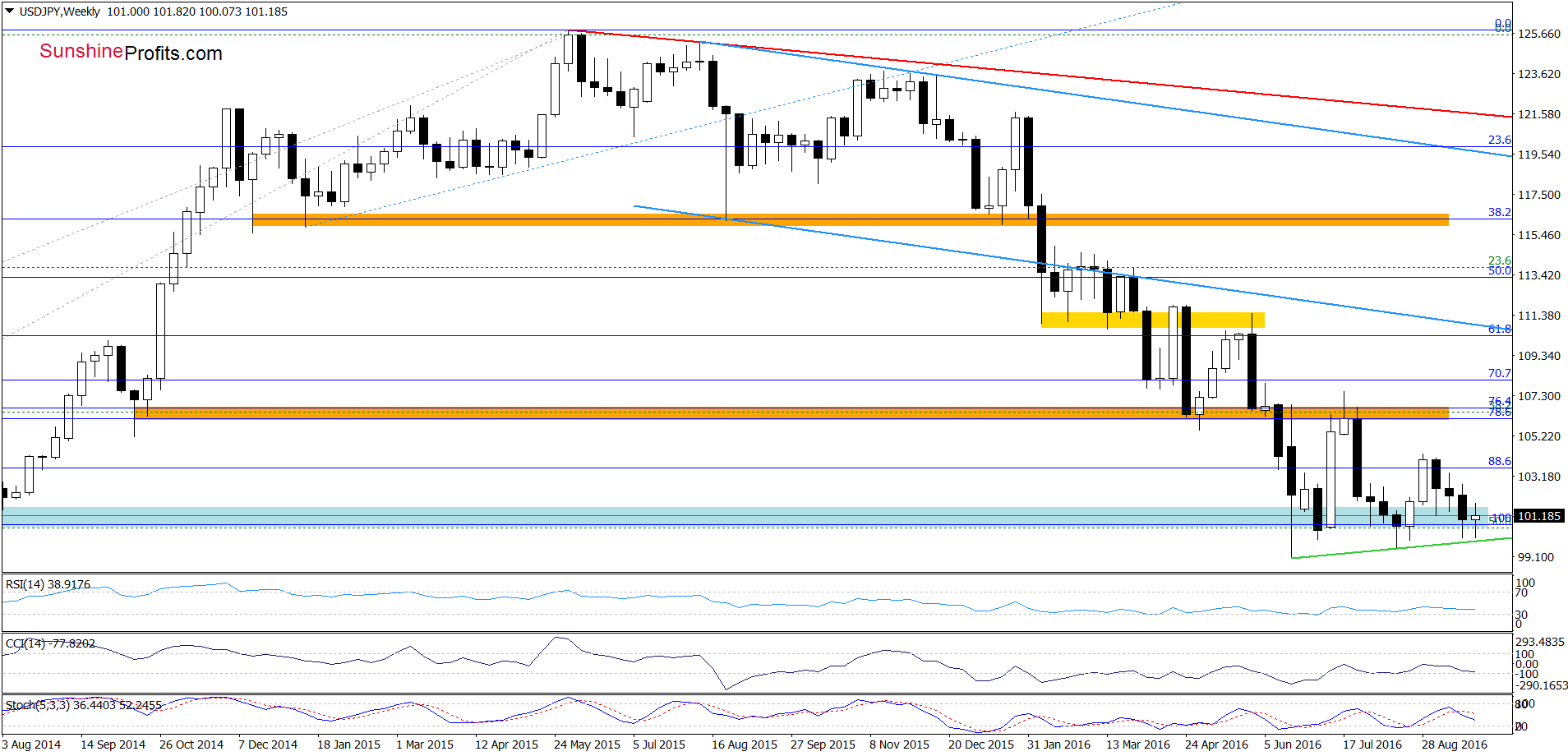Click the 3 Aug 2014 date label
Screen dimensions: 1568x756
pyautogui.click(x=31, y=744)
